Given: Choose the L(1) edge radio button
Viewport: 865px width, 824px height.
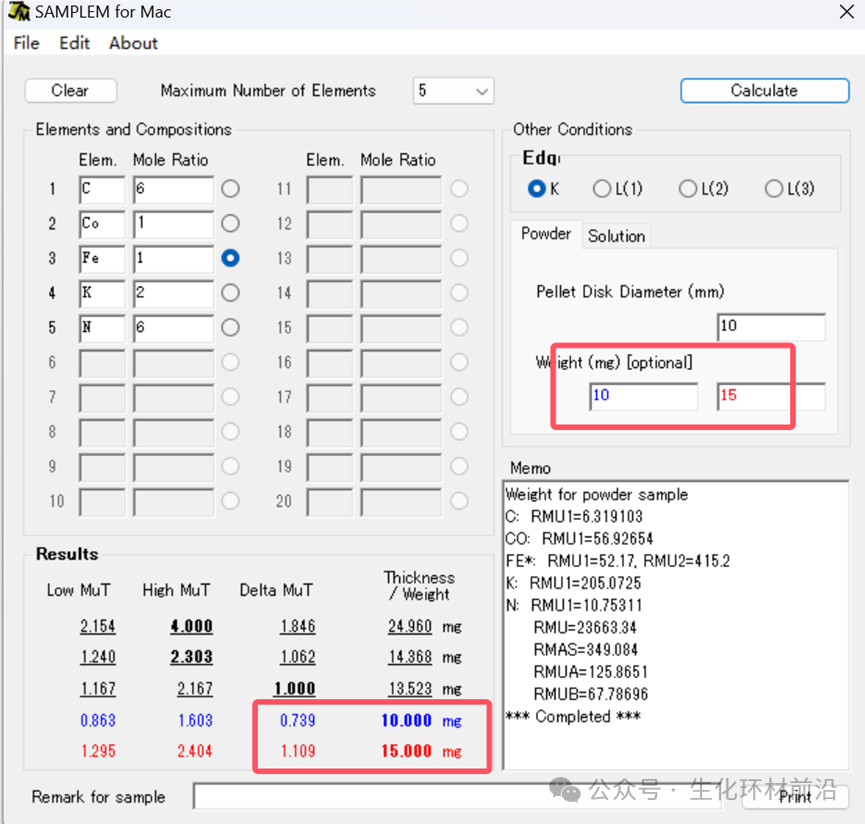Looking at the screenshot, I should pyautogui.click(x=601, y=189).
